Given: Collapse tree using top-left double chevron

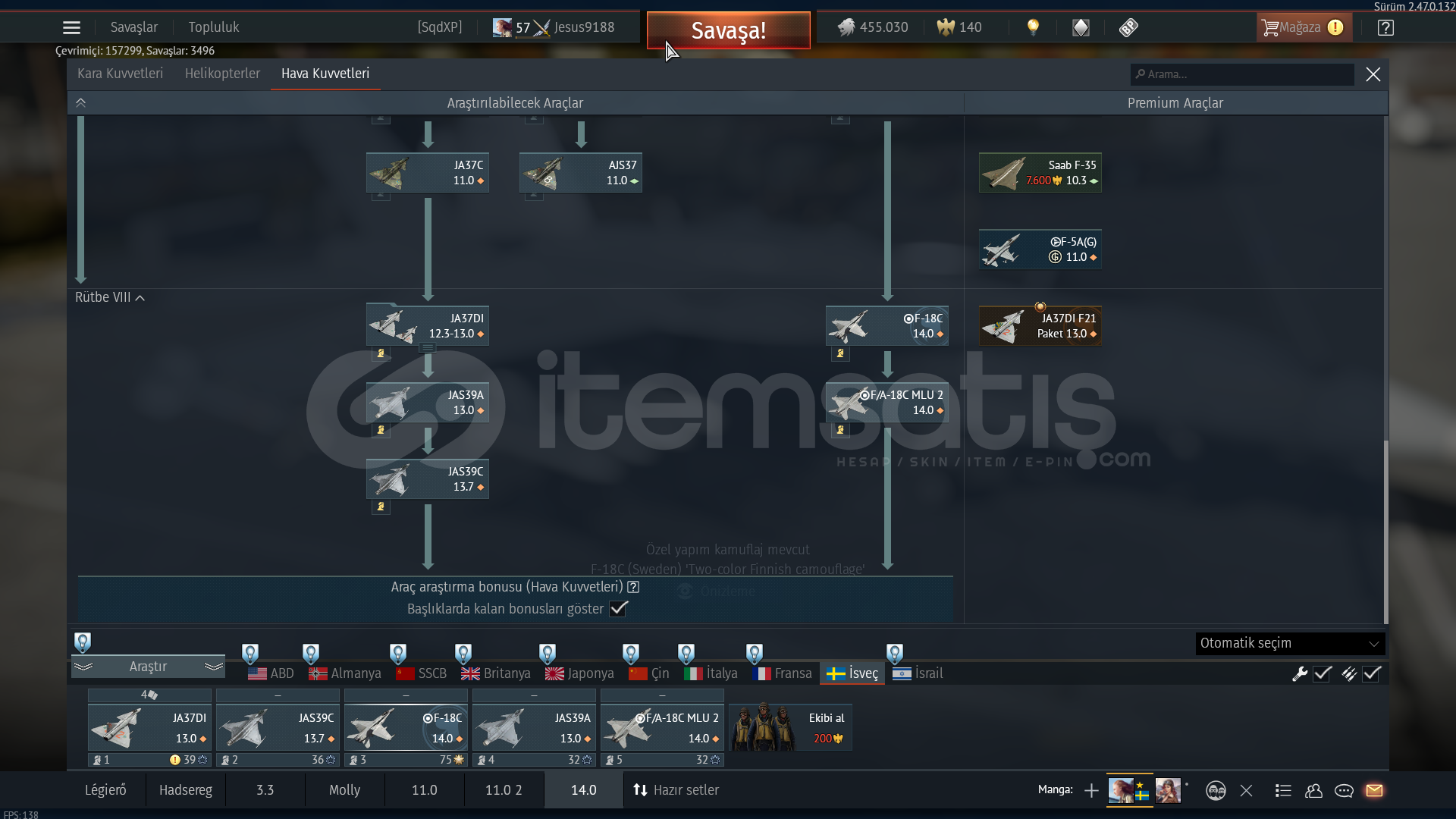Looking at the screenshot, I should tap(81, 103).
